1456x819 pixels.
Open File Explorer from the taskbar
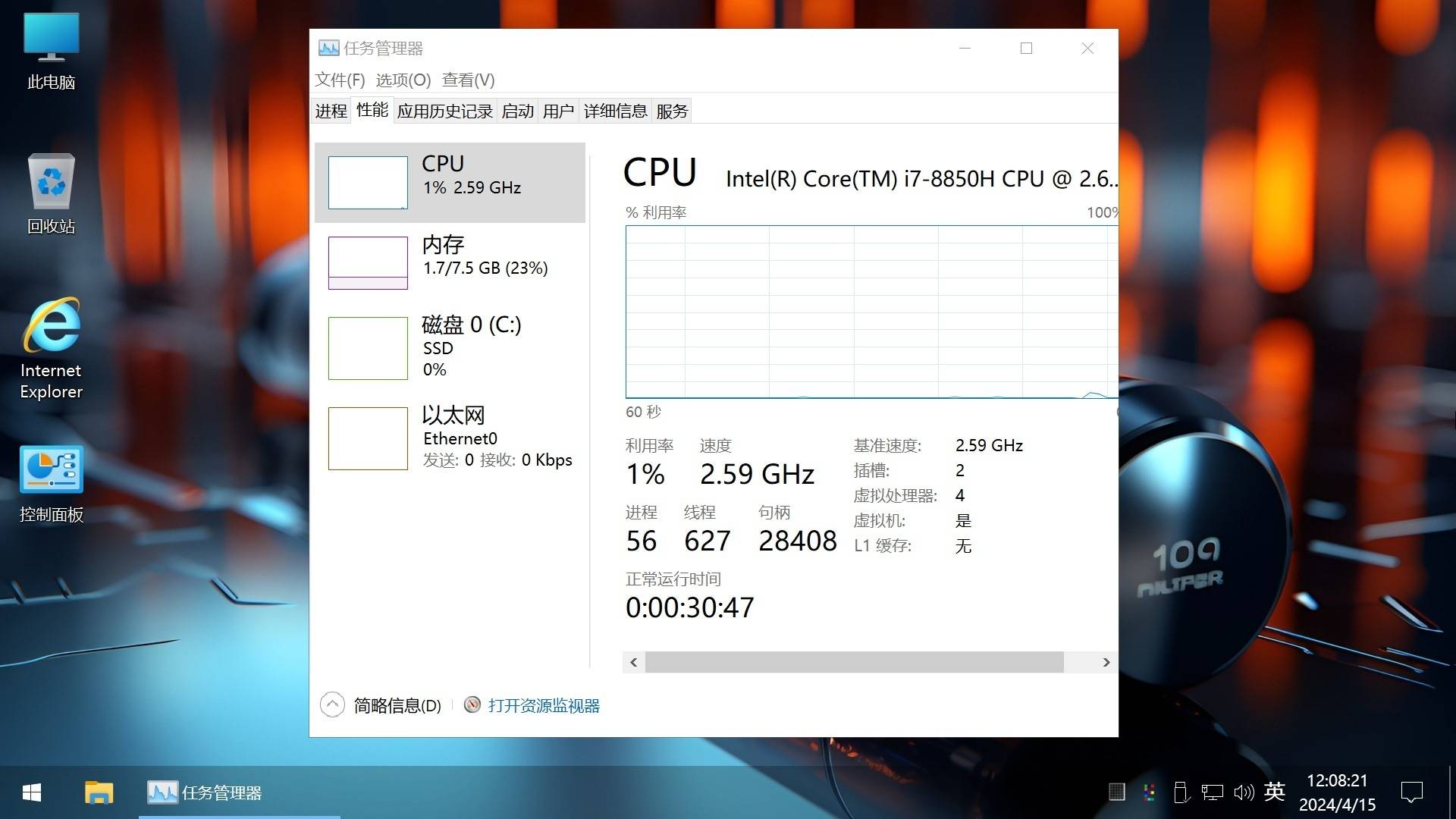click(x=99, y=793)
